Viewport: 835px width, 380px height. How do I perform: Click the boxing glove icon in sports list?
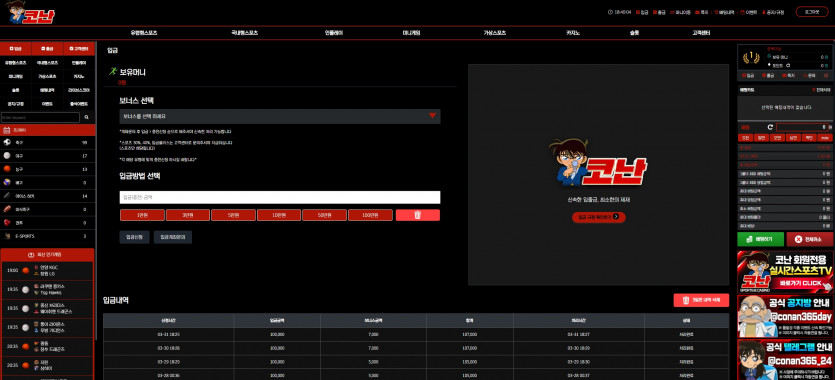coord(7,222)
